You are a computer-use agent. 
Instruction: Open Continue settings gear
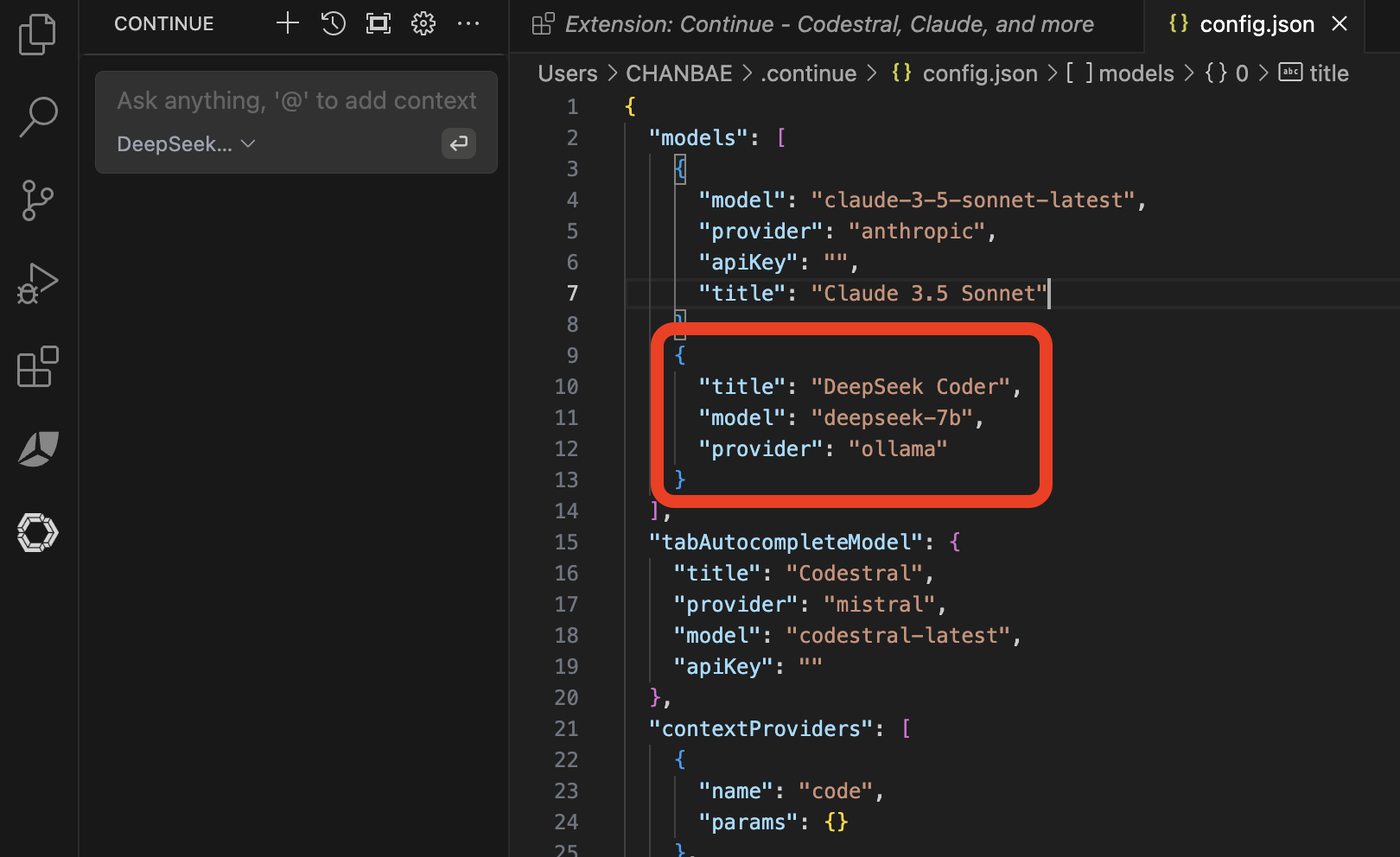coord(423,23)
